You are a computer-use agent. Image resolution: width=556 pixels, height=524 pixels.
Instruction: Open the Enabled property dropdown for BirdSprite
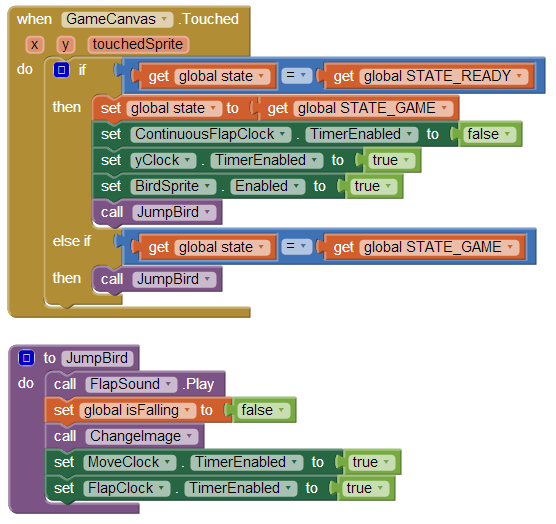(x=268, y=186)
